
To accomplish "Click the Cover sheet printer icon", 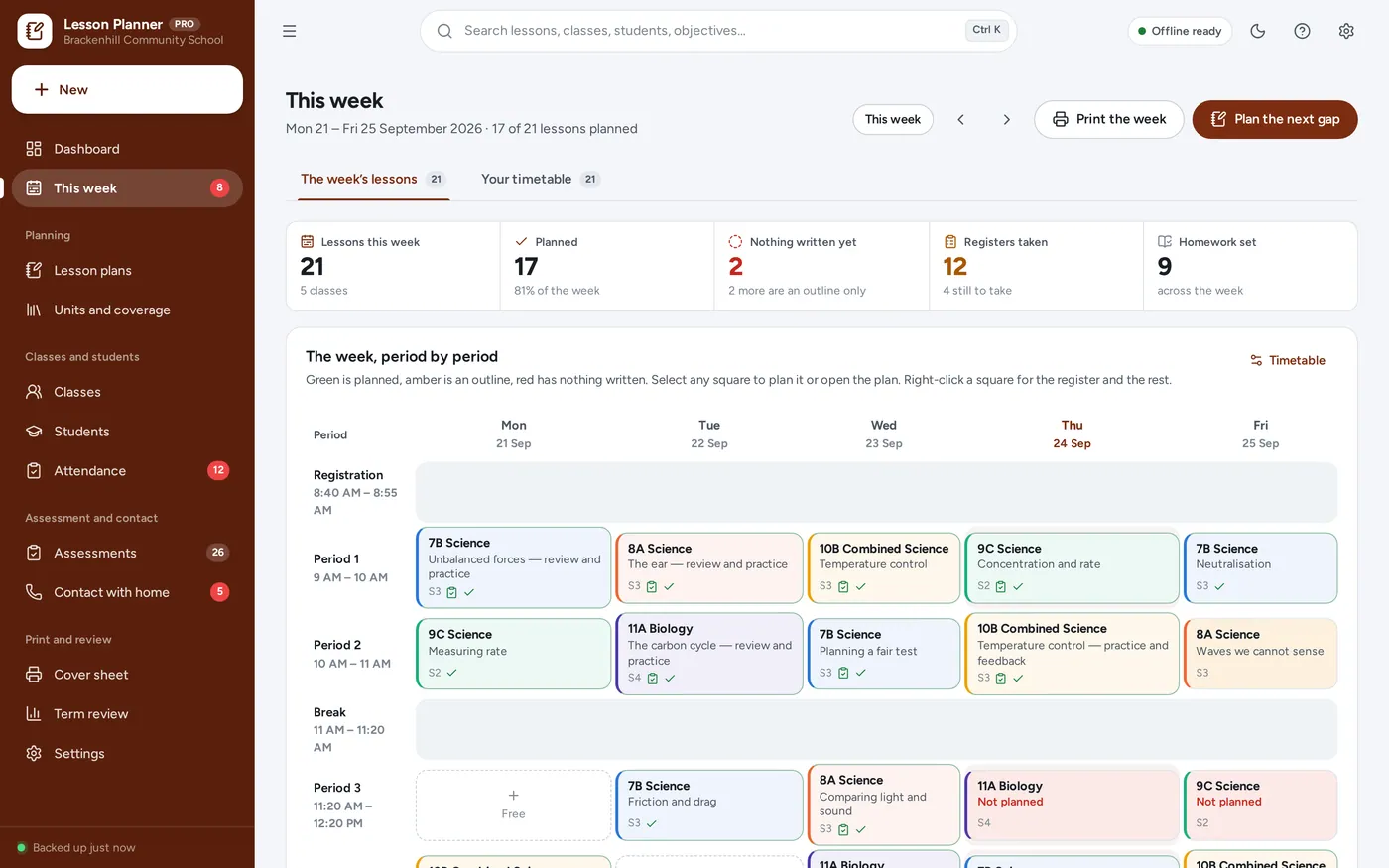I will (34, 675).
